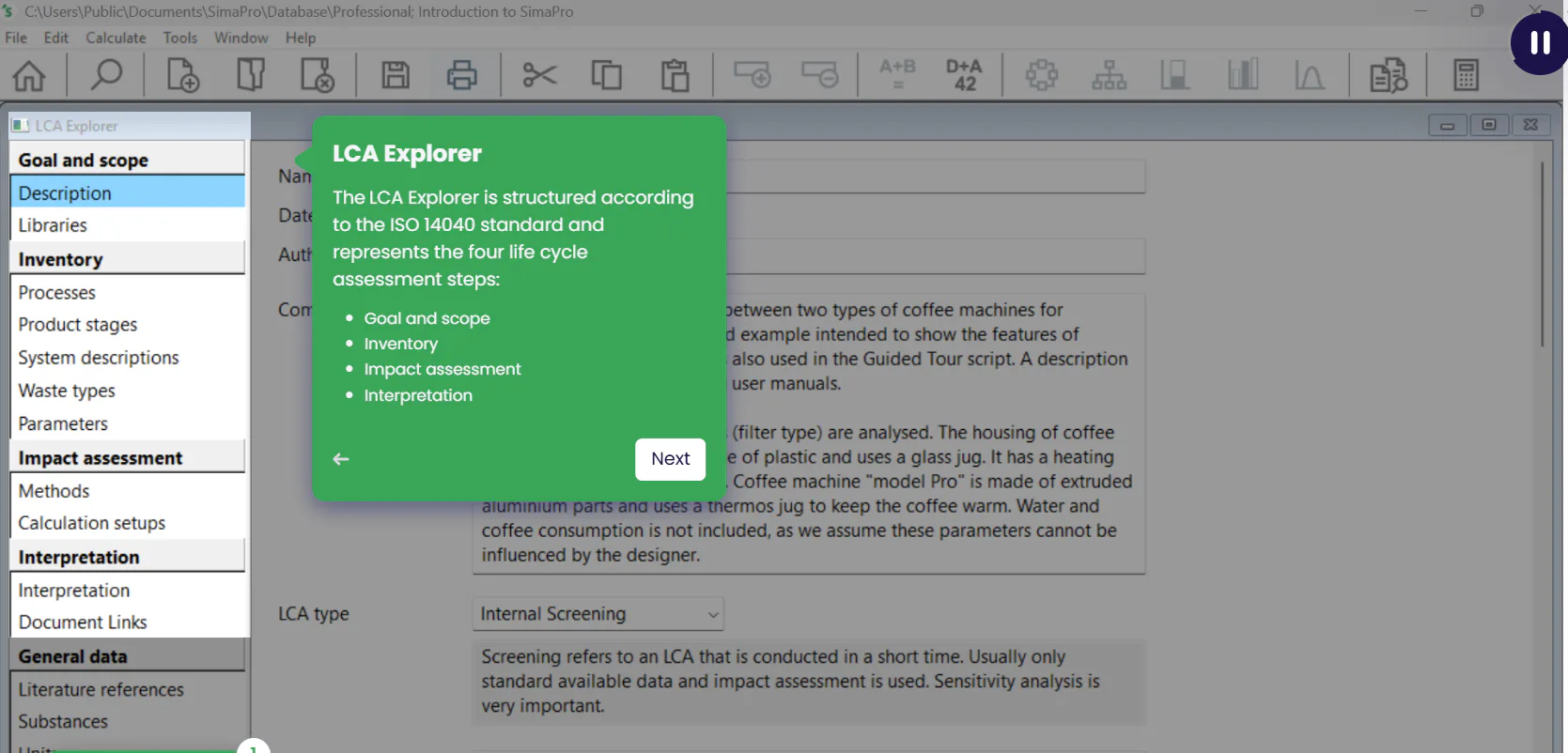Go back with the tooltip arrow

click(341, 459)
